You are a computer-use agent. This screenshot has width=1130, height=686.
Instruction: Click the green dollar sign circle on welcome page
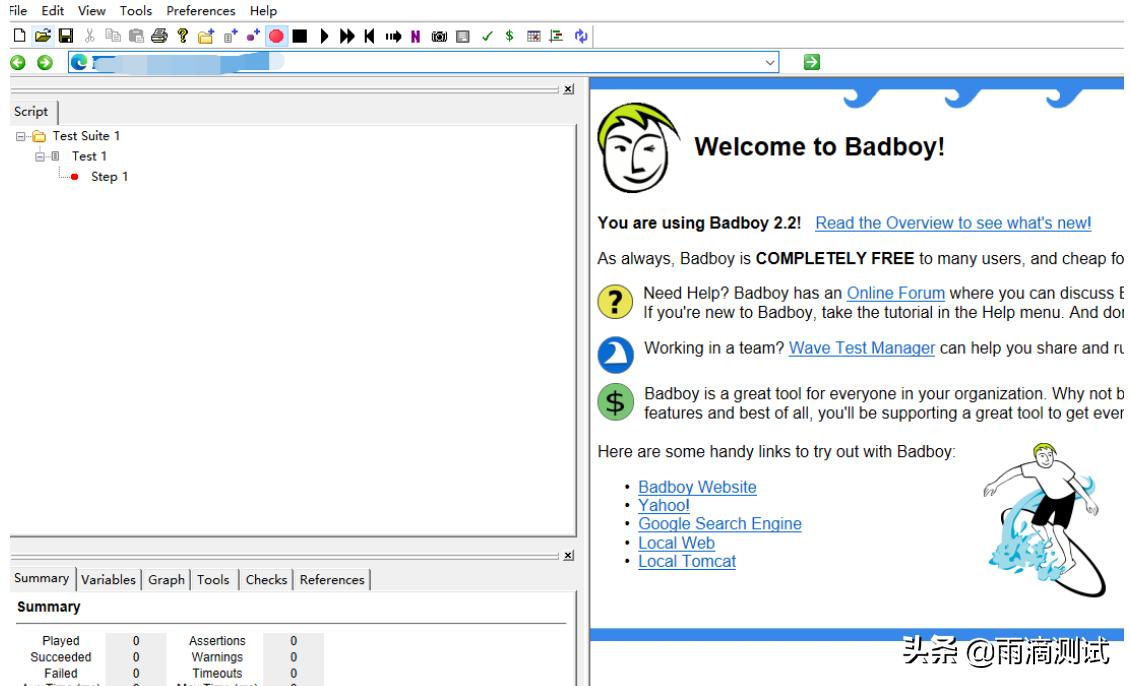pyautogui.click(x=615, y=402)
